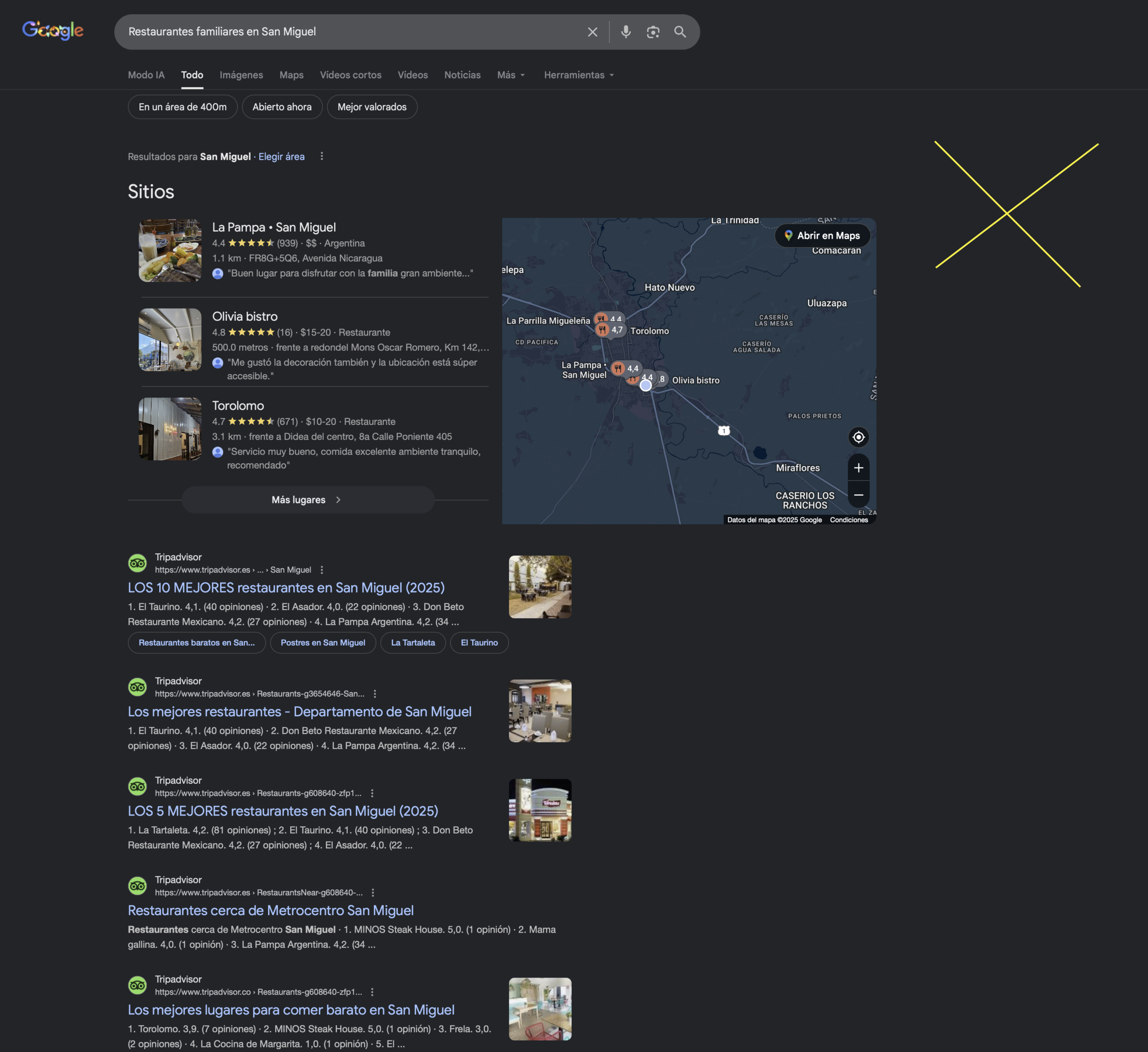Screen dimensions: 1148x1052
Task: Click the blue current location dot on map
Action: point(645,386)
